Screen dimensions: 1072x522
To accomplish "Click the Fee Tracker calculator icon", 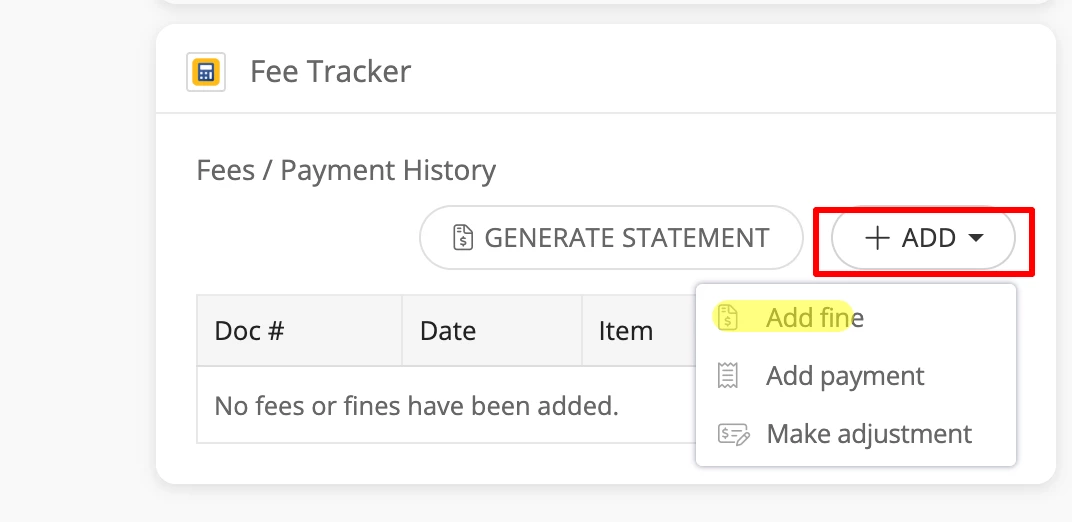I will click(x=206, y=72).
